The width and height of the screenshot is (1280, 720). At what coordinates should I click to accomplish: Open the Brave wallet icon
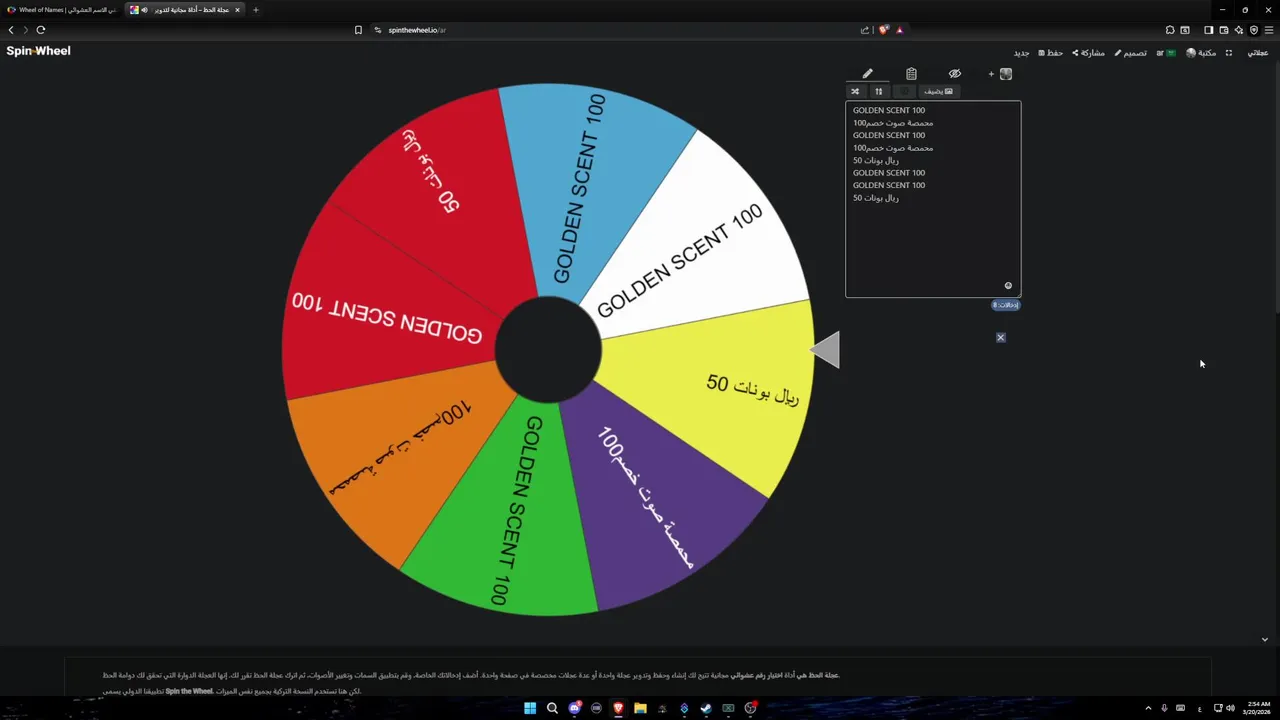(1224, 30)
